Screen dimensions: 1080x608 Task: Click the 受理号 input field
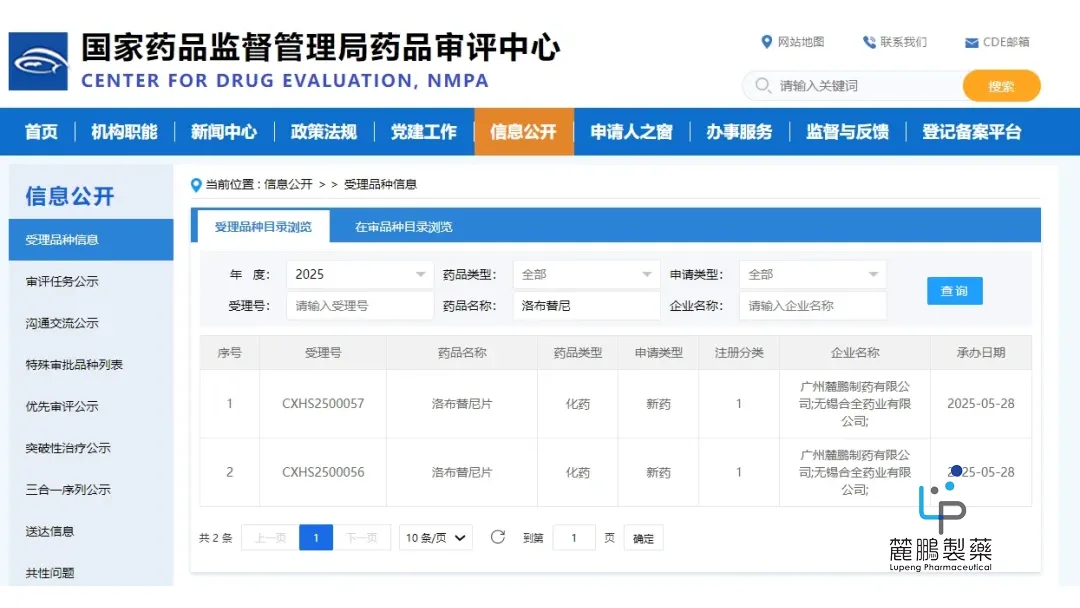(359, 306)
